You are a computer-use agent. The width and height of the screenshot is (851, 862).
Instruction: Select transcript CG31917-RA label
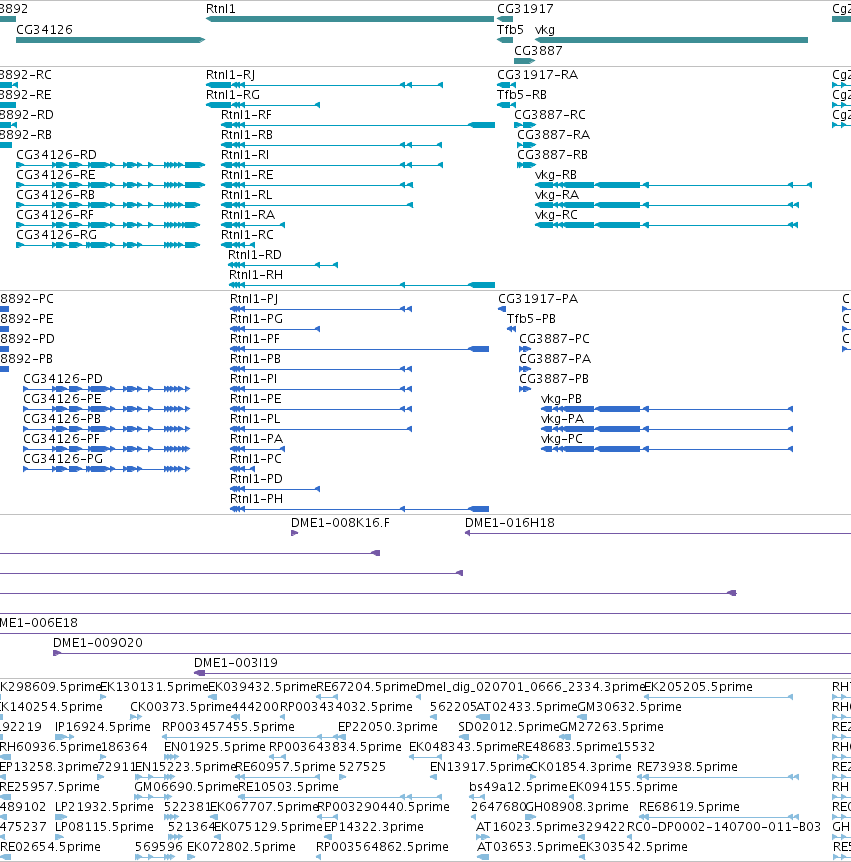click(537, 75)
